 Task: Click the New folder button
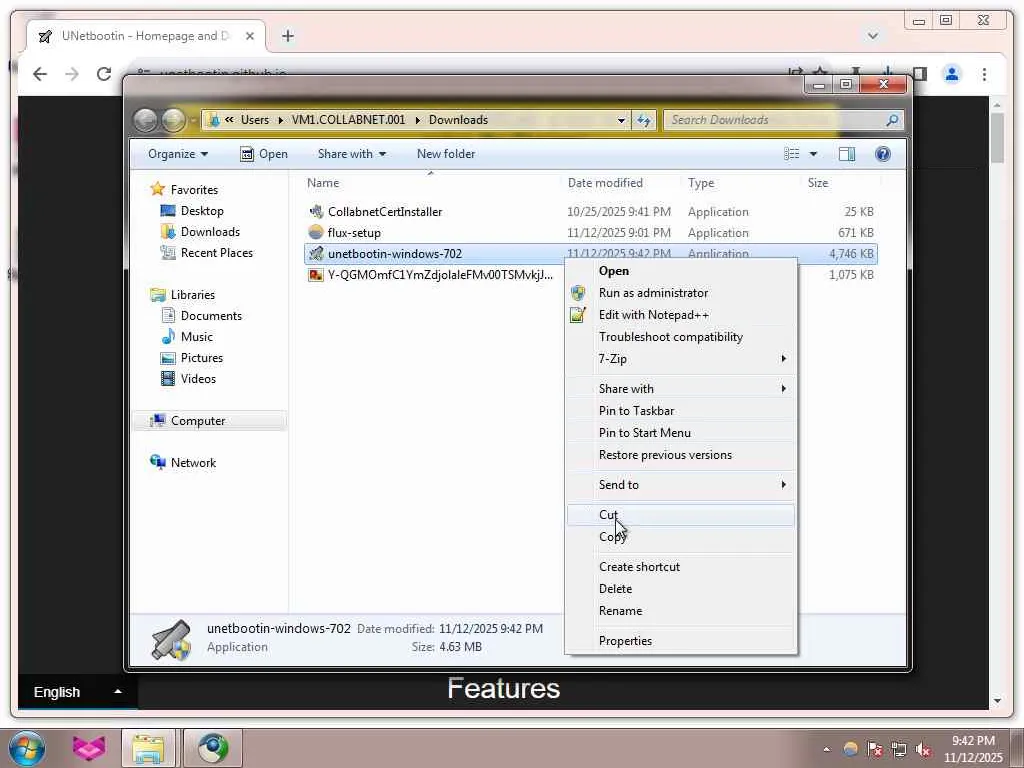pyautogui.click(x=446, y=154)
